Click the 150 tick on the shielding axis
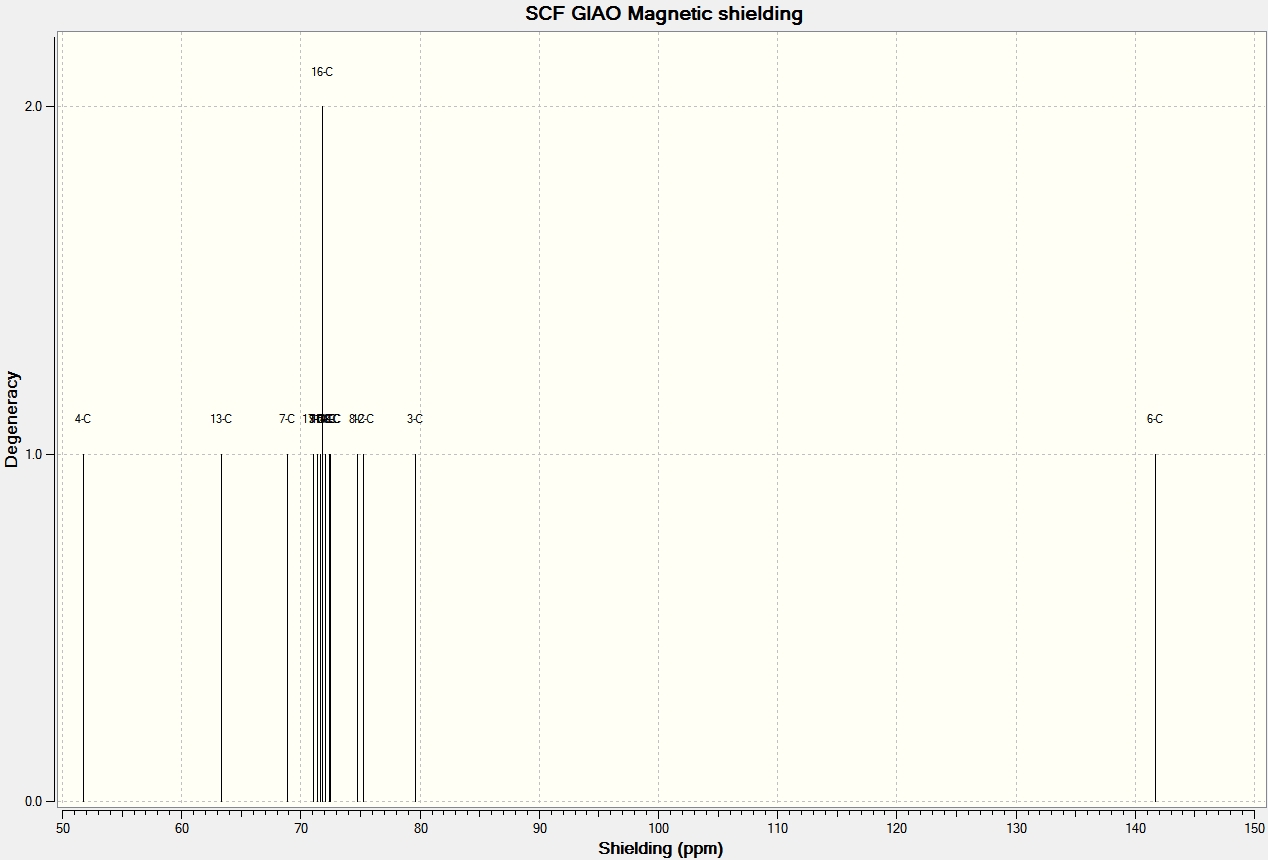 [1254, 827]
